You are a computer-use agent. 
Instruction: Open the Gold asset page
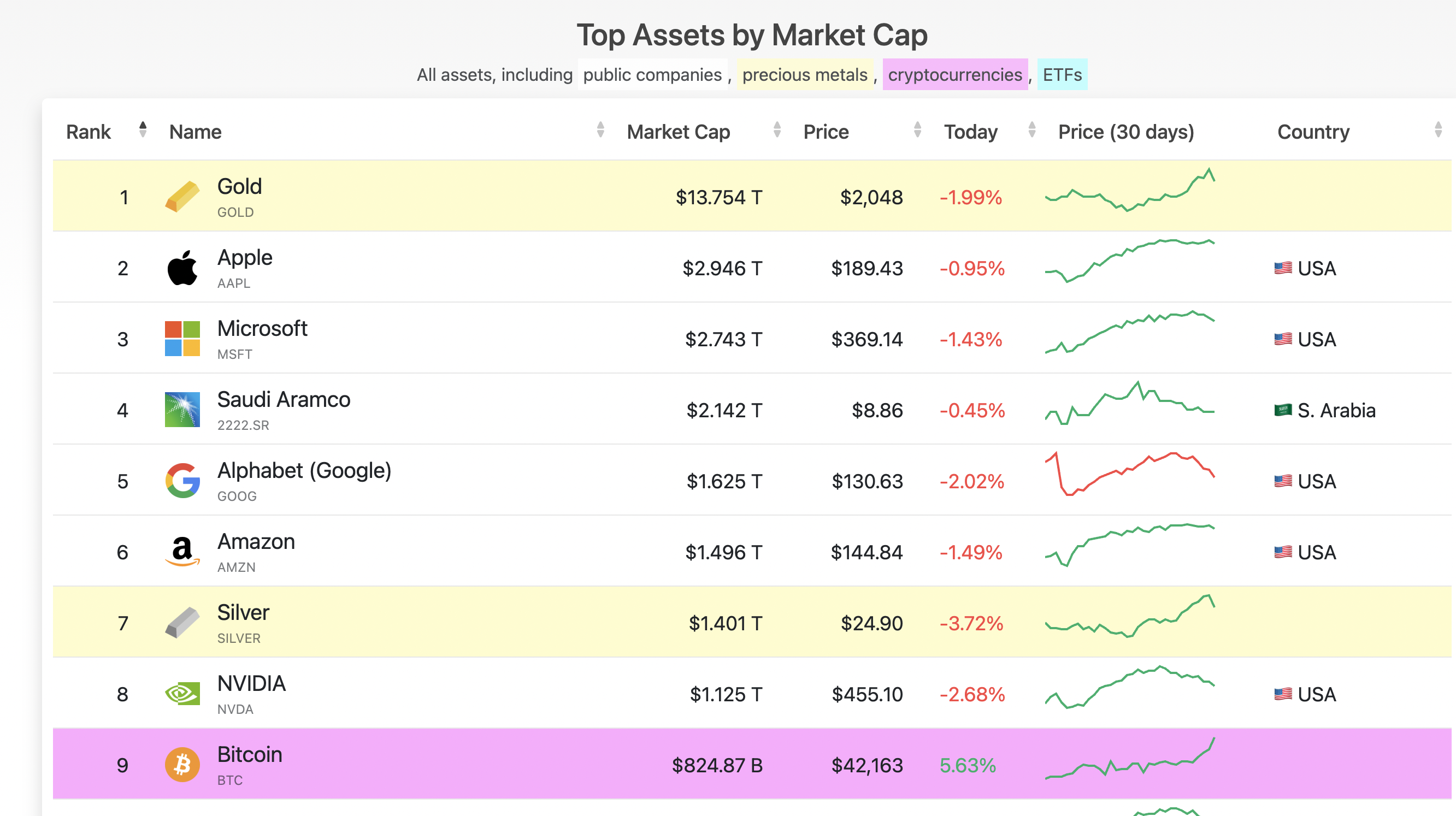[x=240, y=186]
